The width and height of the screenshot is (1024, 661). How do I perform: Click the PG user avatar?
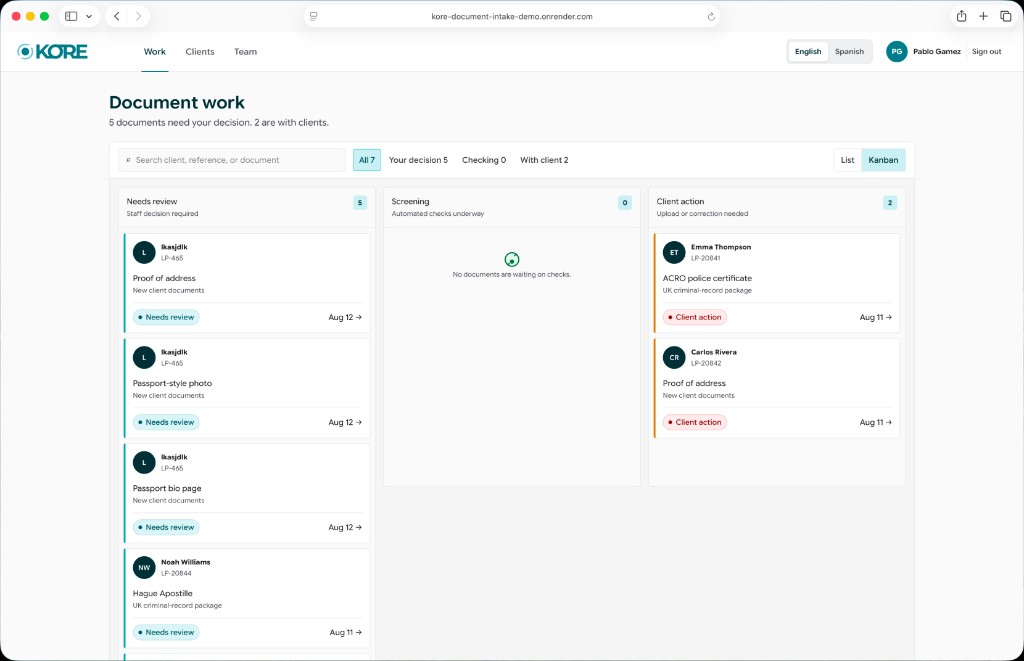click(x=897, y=52)
